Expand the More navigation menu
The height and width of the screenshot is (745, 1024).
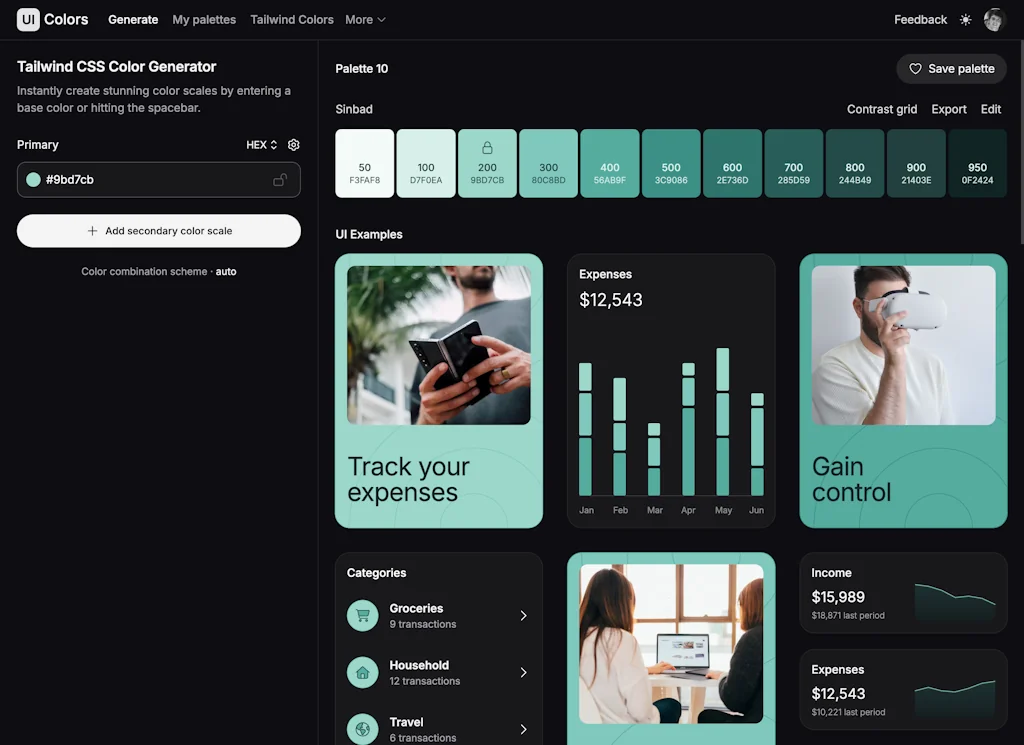(x=364, y=19)
